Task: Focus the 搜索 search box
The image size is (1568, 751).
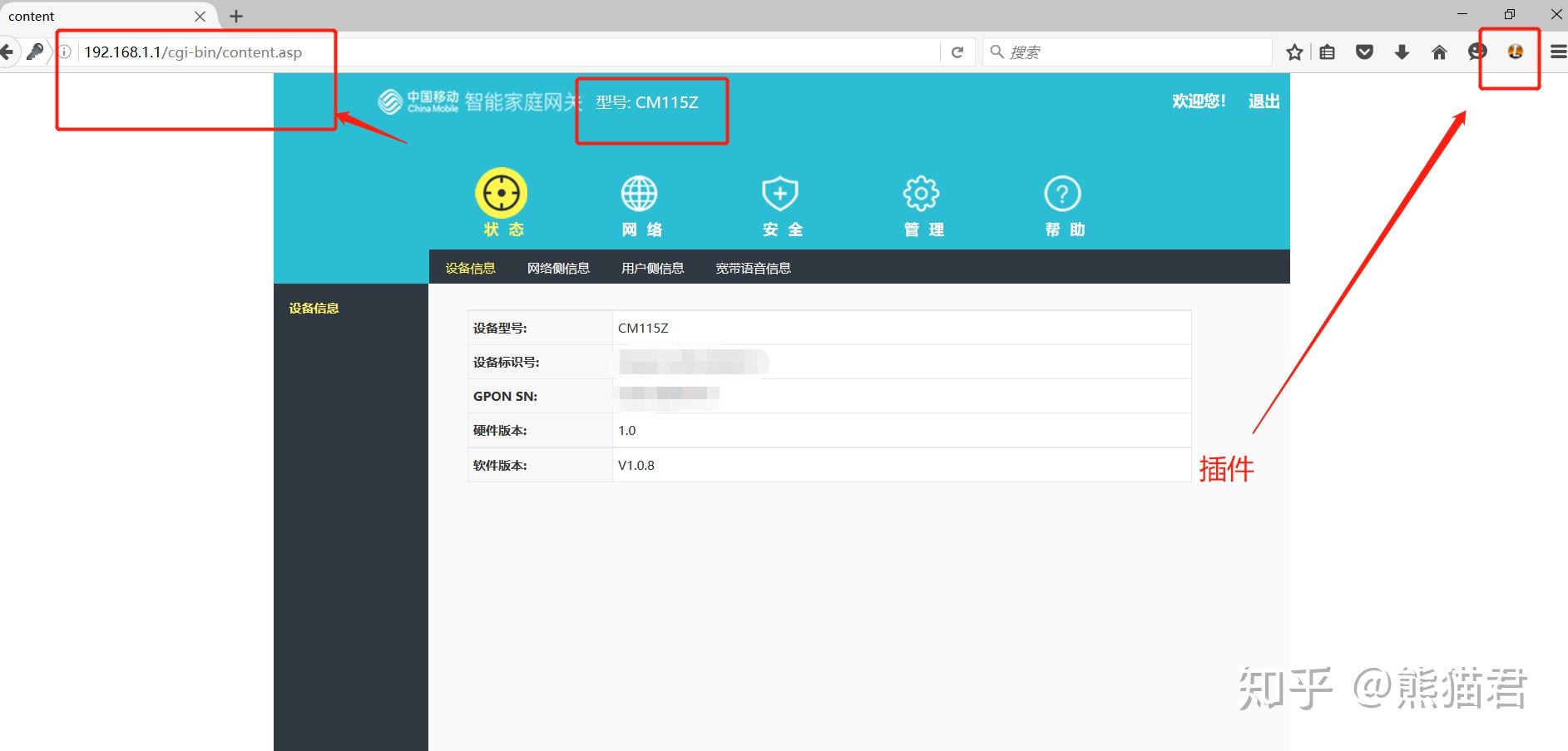Action: [1127, 52]
